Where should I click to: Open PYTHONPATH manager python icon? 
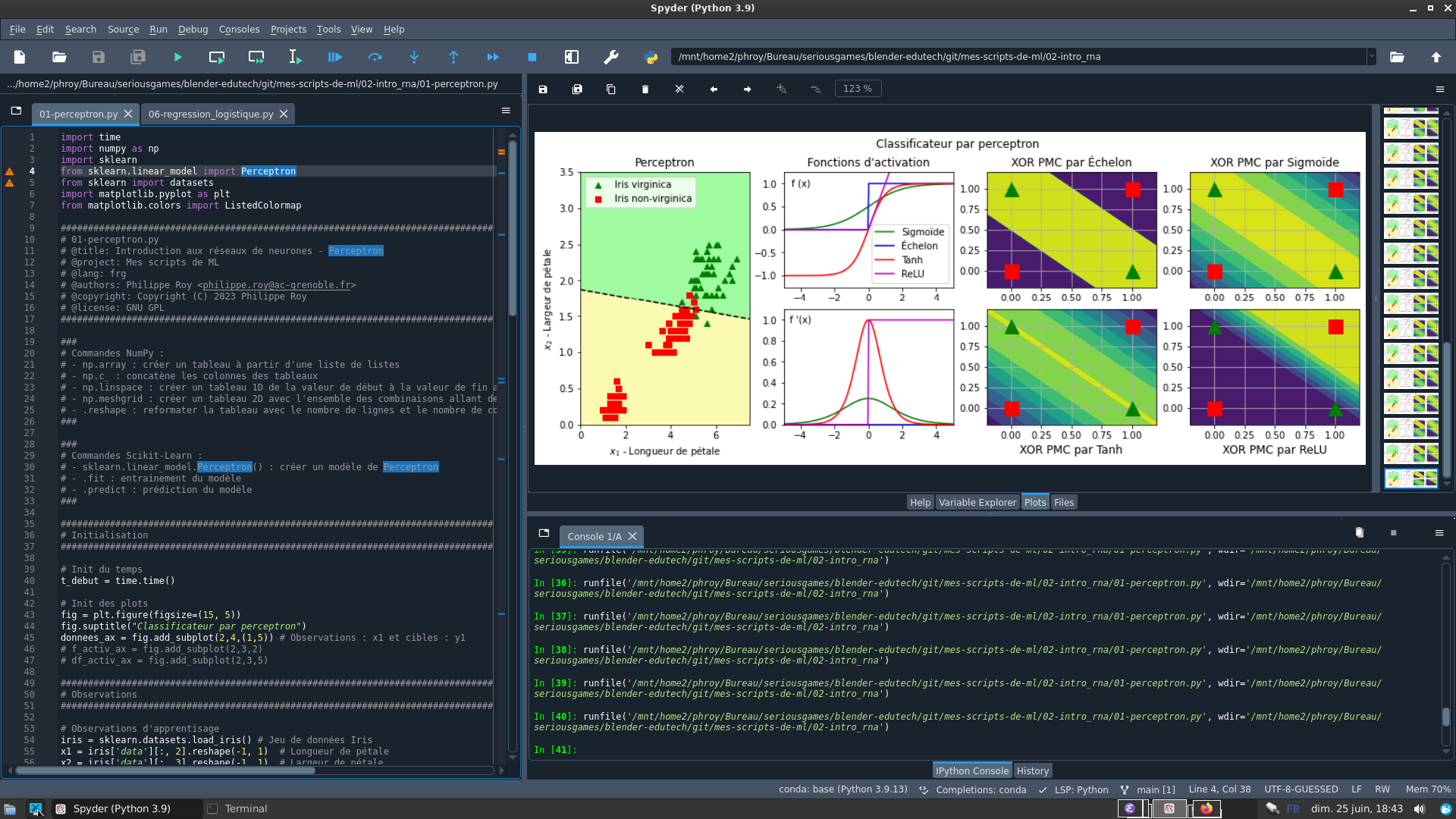(651, 57)
